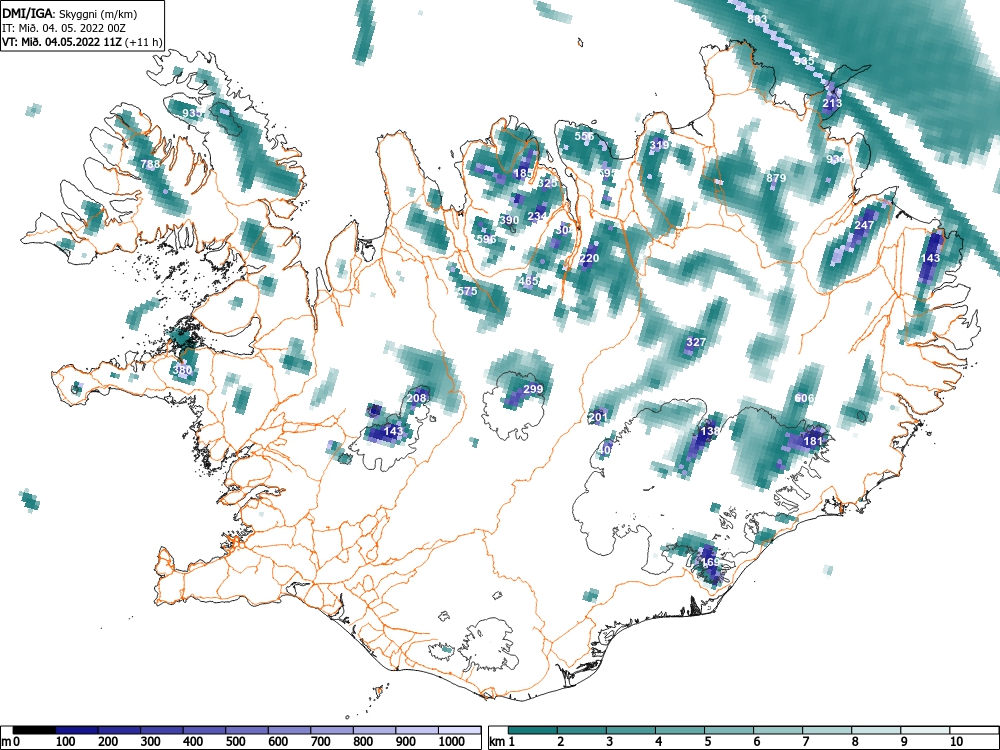Click the km scale swatch between 3 and 4
This screenshot has width=1000, height=750.
click(x=631, y=730)
